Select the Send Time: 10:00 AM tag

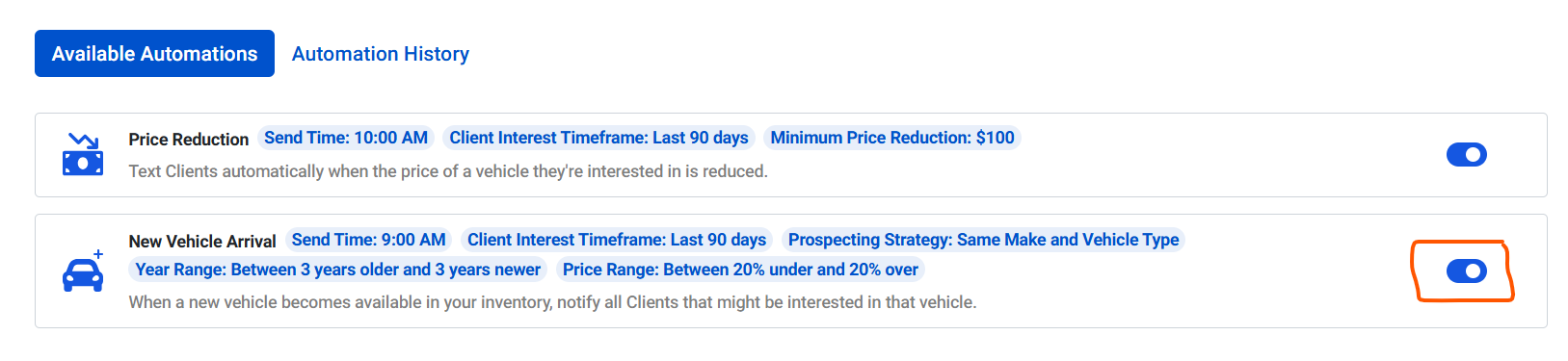coord(346,138)
